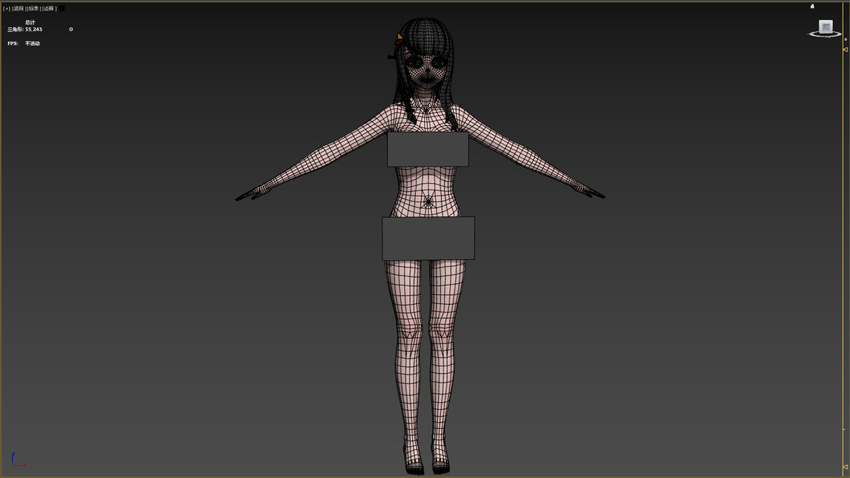Image resolution: width=850 pixels, height=478 pixels.
Task: Open the 透视 perspective view menu
Action: click(18, 8)
